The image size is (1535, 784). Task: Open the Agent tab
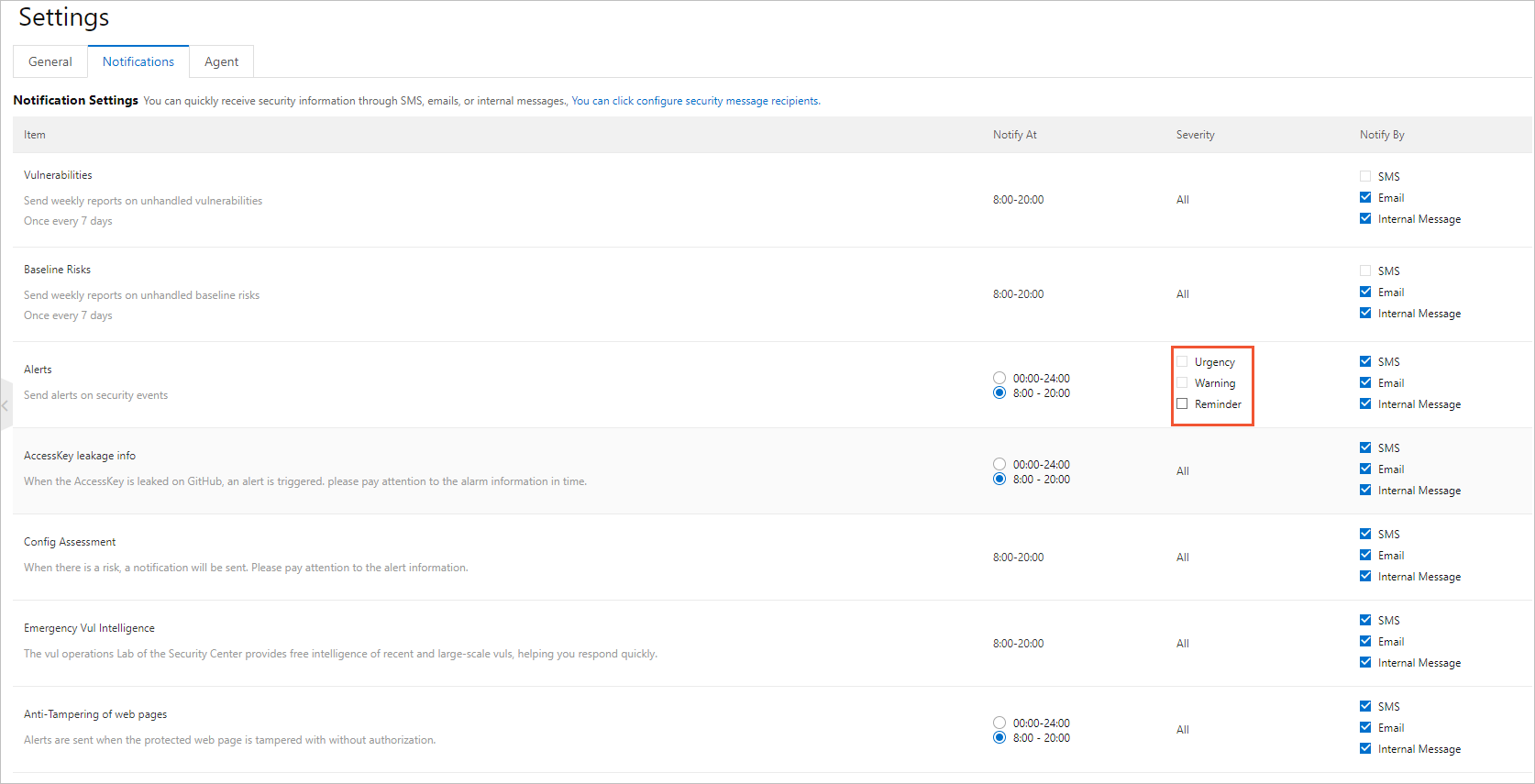221,61
